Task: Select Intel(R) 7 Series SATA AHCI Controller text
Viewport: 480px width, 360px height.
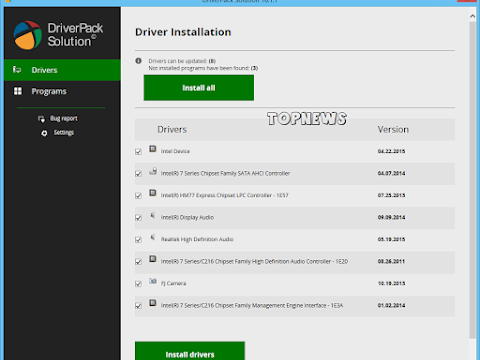Action: click(x=225, y=173)
